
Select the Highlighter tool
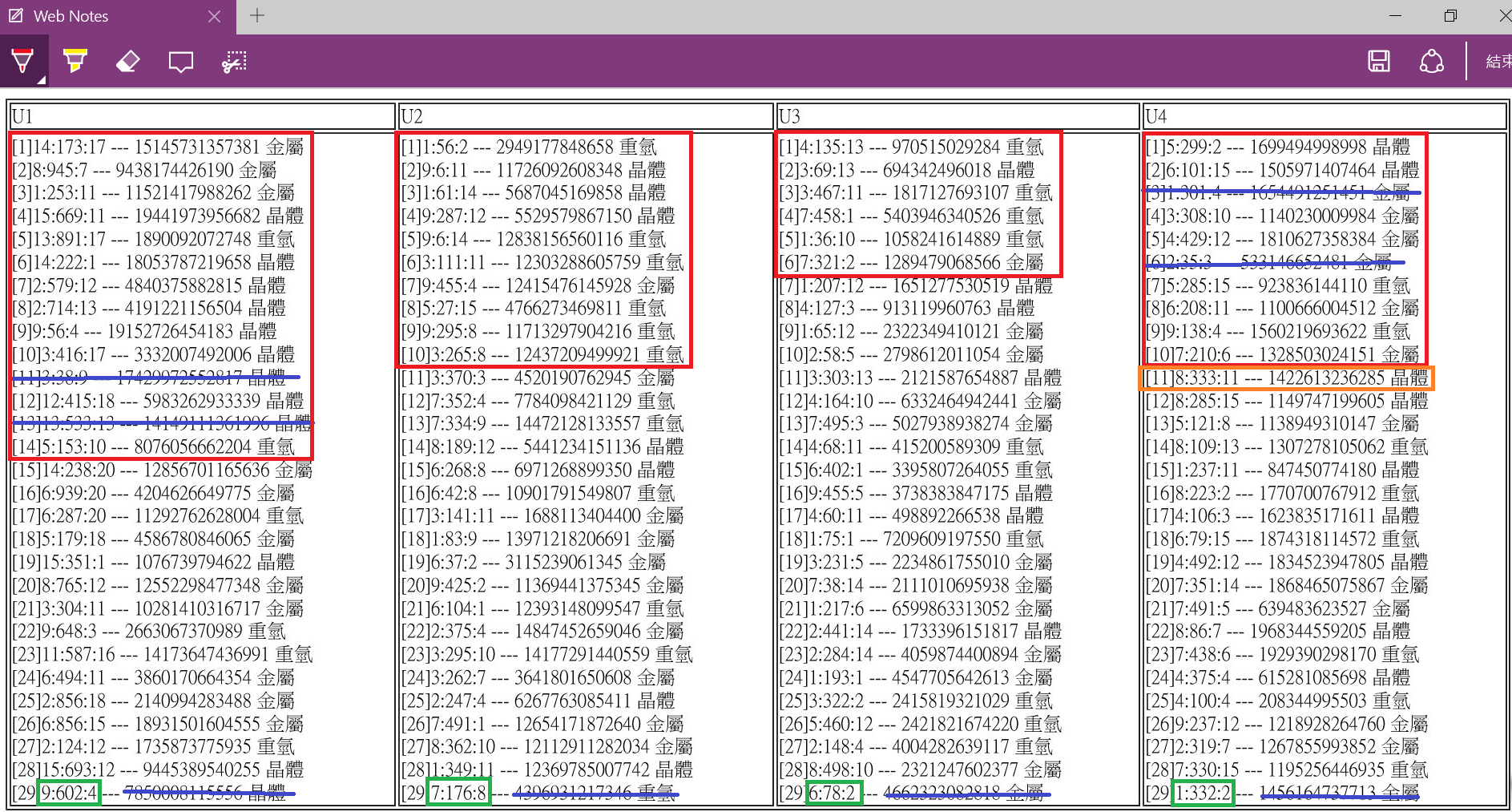click(x=75, y=61)
